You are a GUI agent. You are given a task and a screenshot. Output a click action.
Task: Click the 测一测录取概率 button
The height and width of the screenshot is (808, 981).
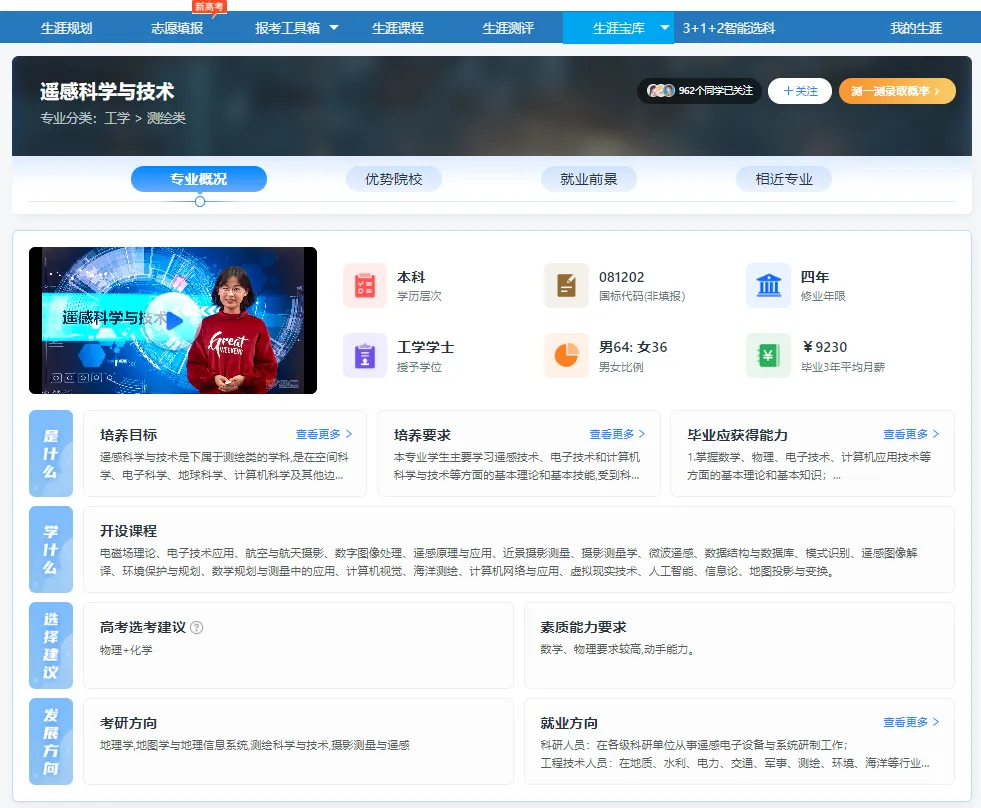897,91
